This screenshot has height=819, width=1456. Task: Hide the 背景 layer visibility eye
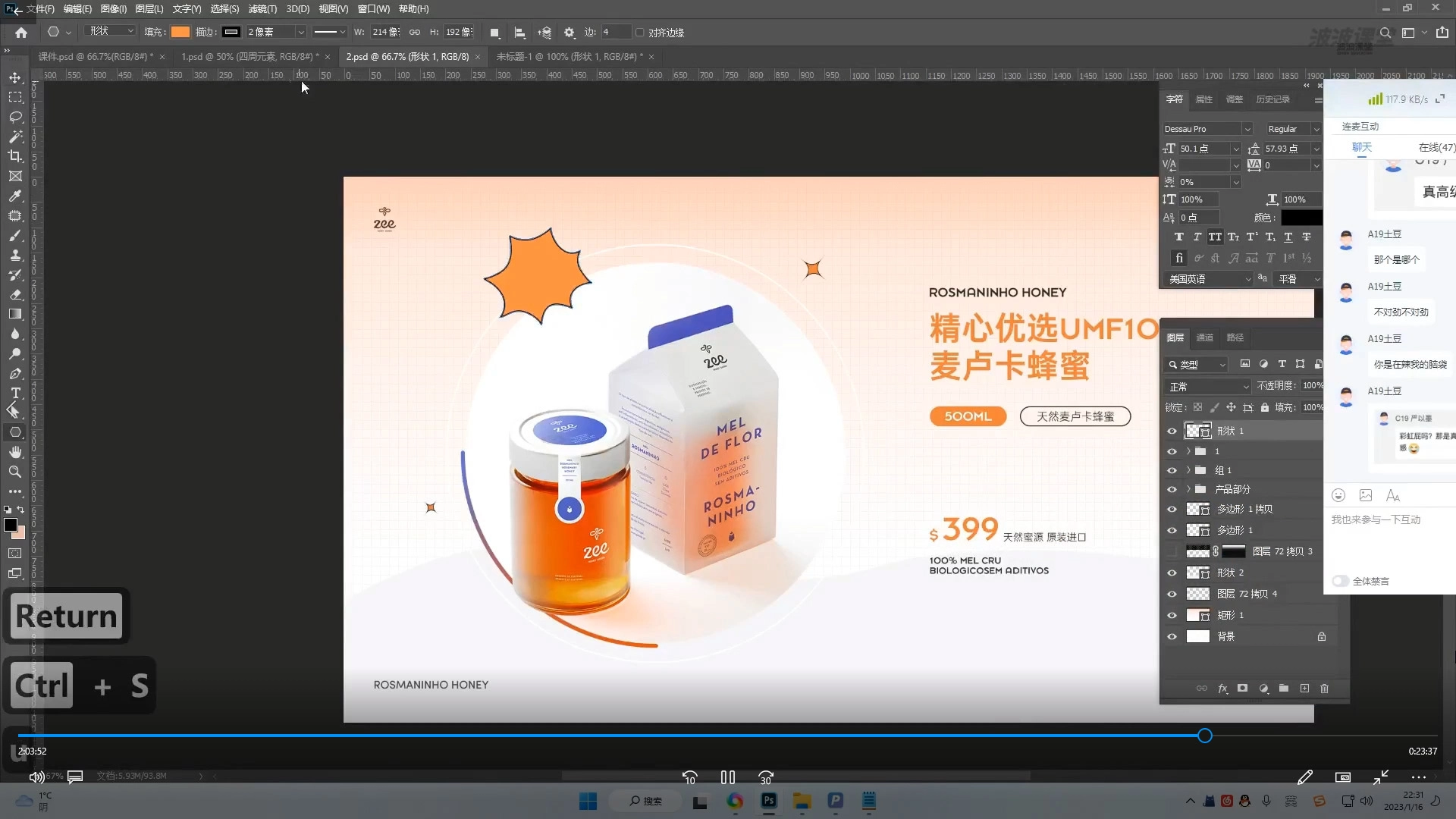pyautogui.click(x=1172, y=637)
